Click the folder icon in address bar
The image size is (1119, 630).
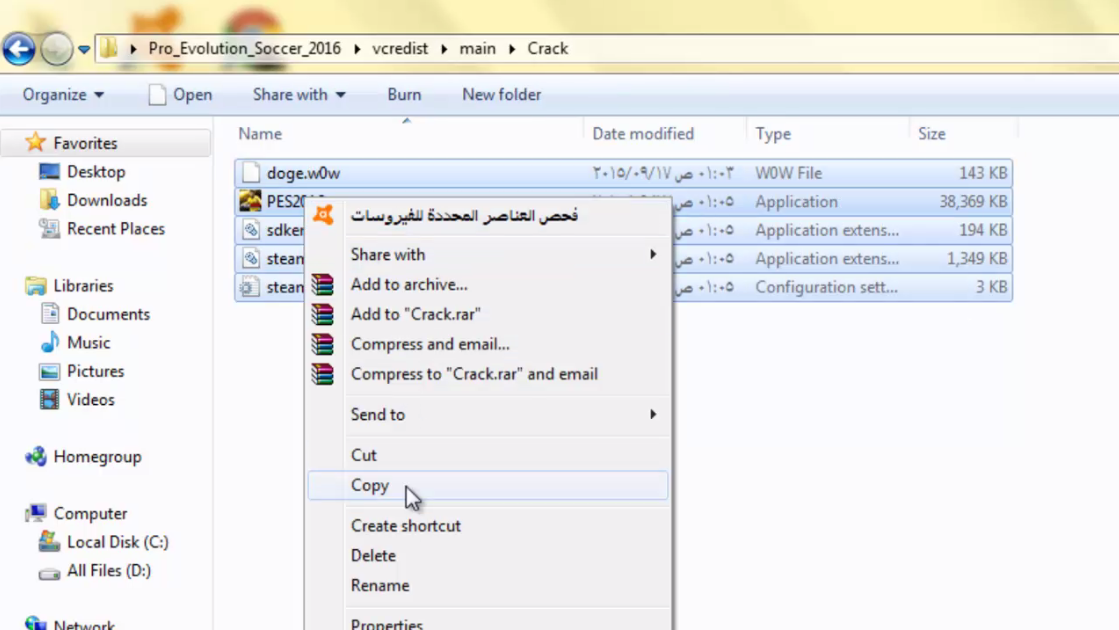coord(108,49)
